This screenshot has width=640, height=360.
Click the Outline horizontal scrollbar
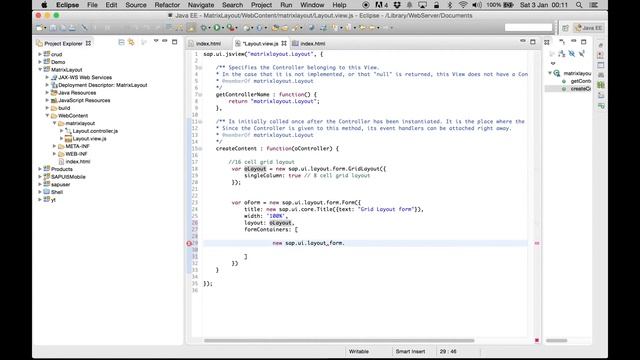pyautogui.click(x=556, y=340)
